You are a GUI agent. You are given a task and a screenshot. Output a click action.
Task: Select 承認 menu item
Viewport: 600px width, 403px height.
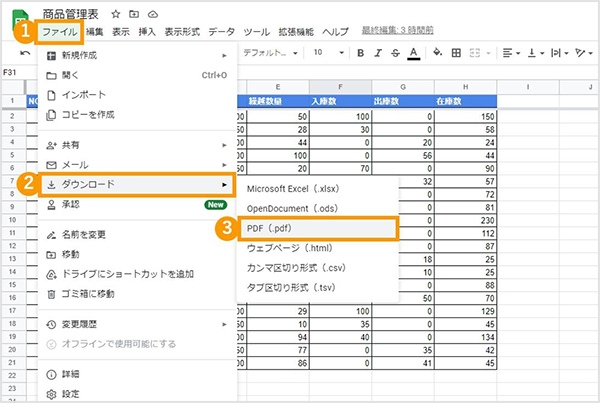(x=137, y=204)
